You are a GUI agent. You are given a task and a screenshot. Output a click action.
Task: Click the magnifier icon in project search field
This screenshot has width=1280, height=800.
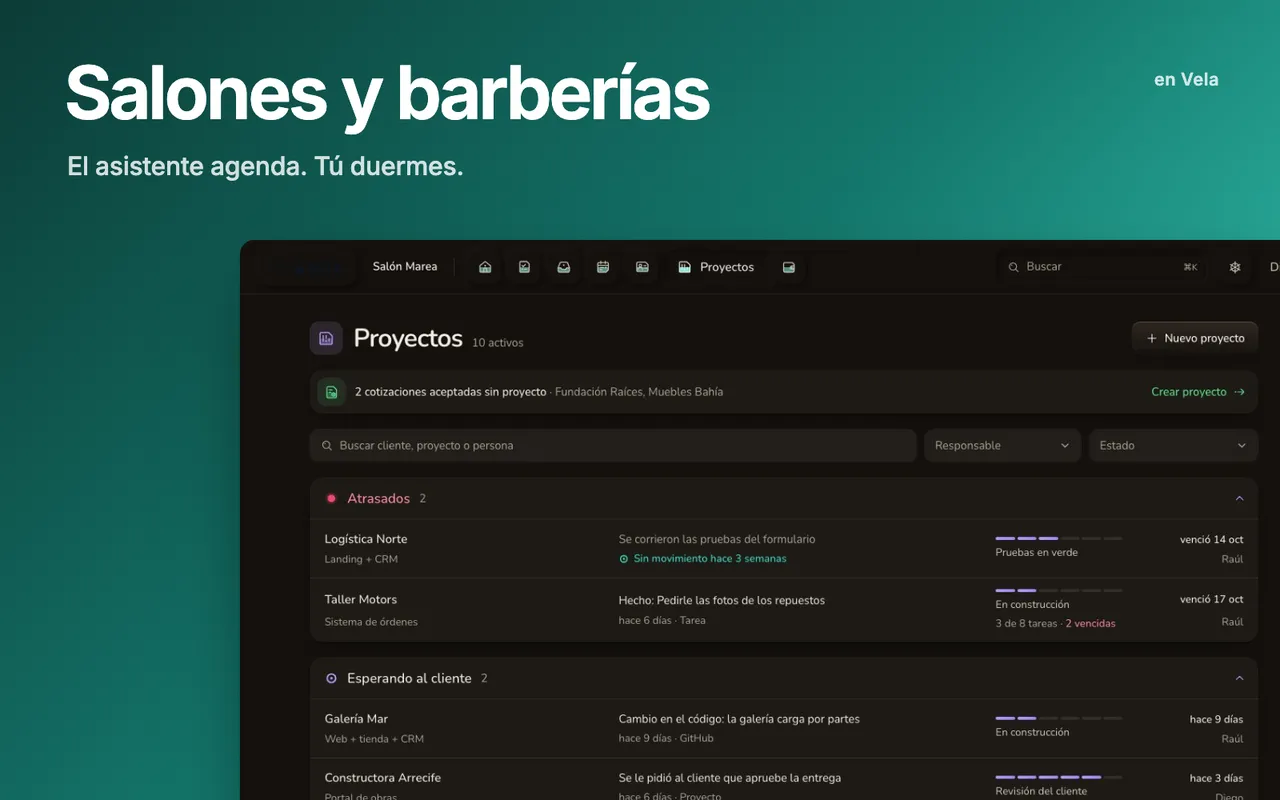(327, 446)
